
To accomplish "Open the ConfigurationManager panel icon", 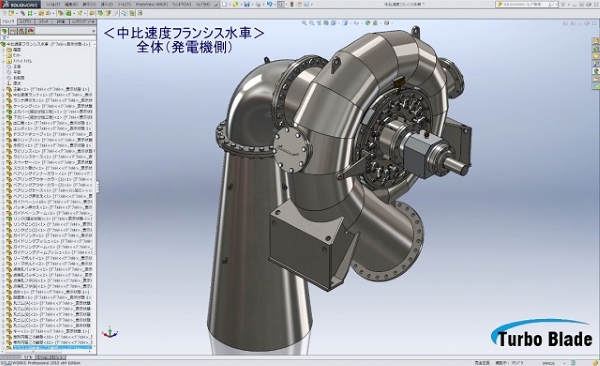I will (22, 31).
